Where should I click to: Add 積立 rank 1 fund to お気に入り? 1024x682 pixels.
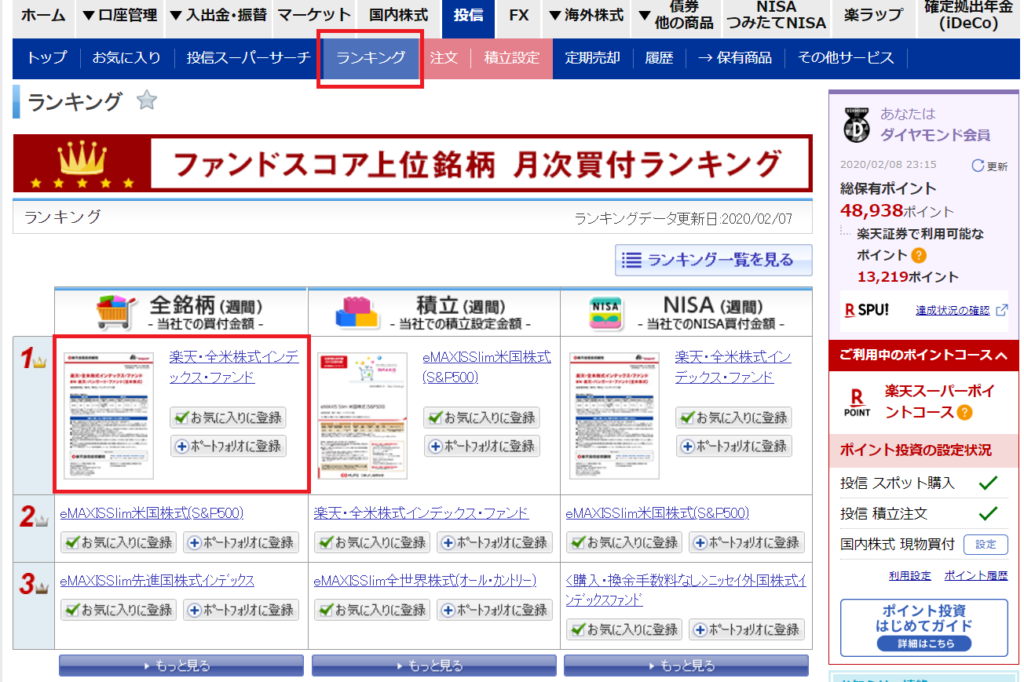click(x=481, y=417)
